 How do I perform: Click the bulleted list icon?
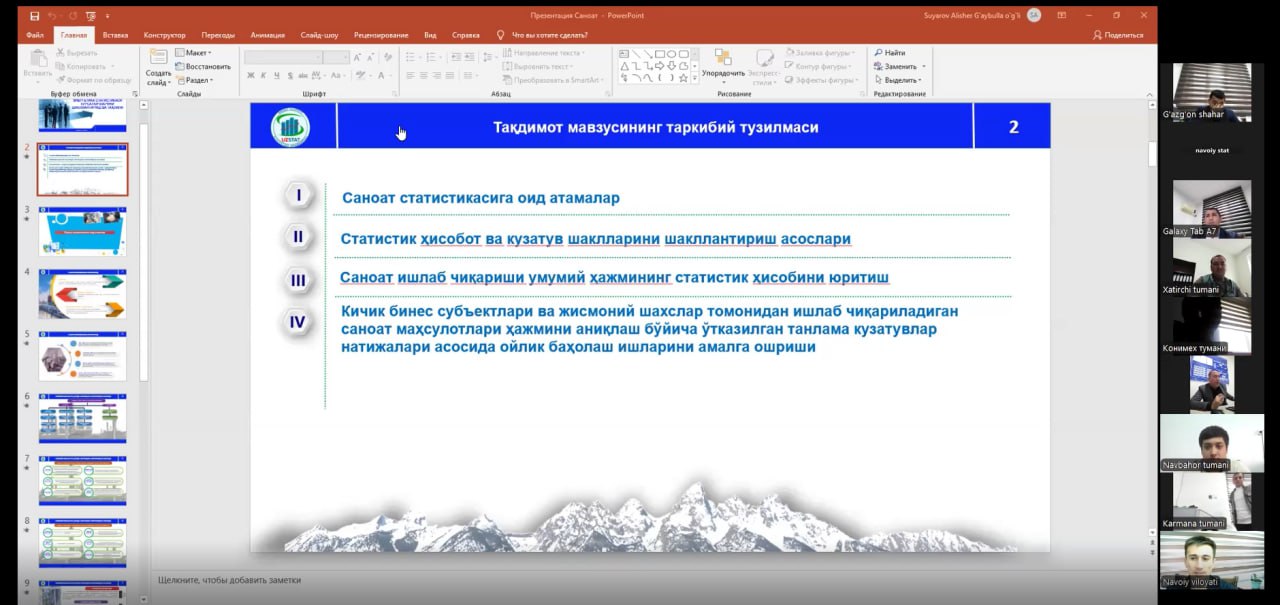412,57
